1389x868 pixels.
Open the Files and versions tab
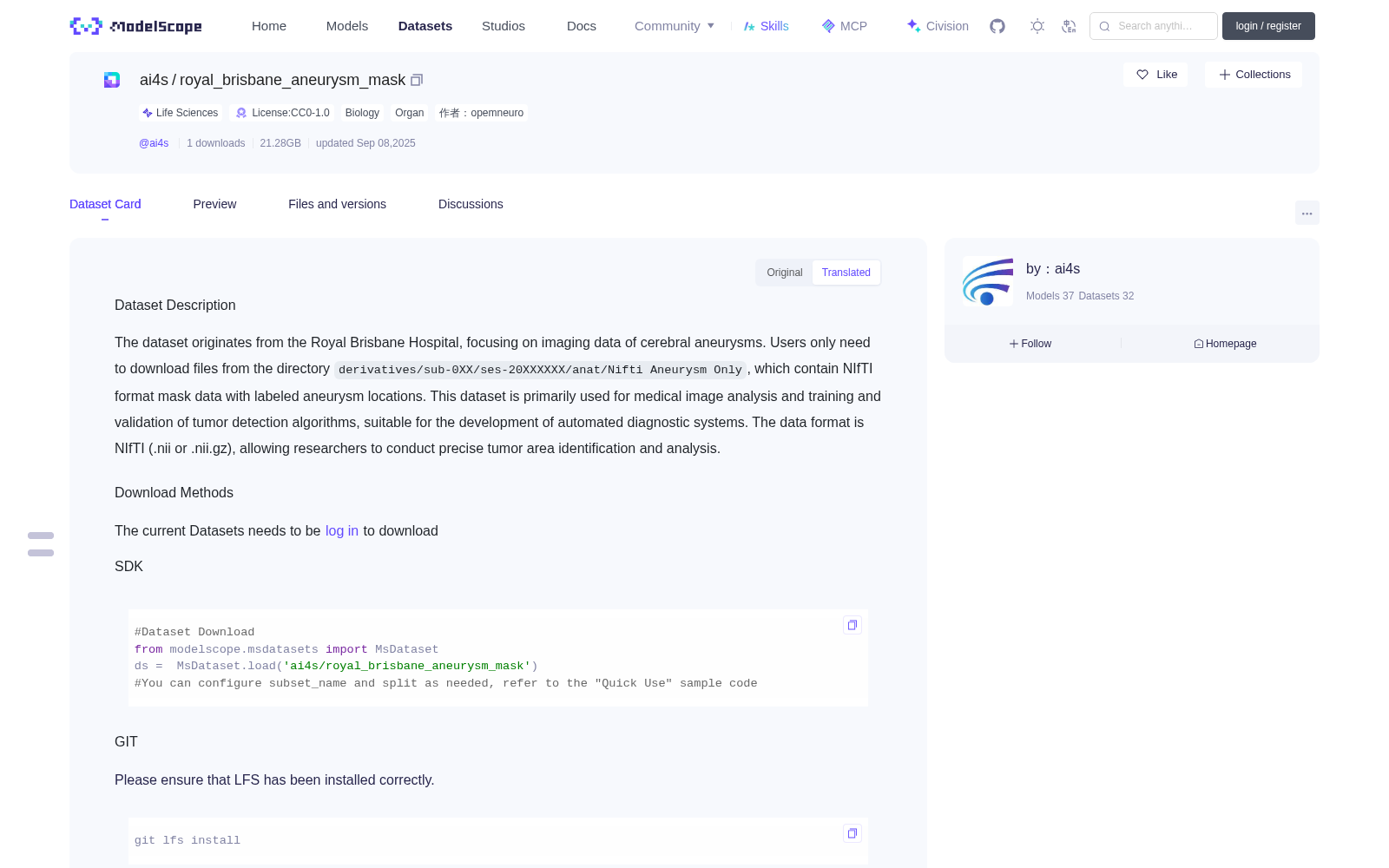coord(337,204)
